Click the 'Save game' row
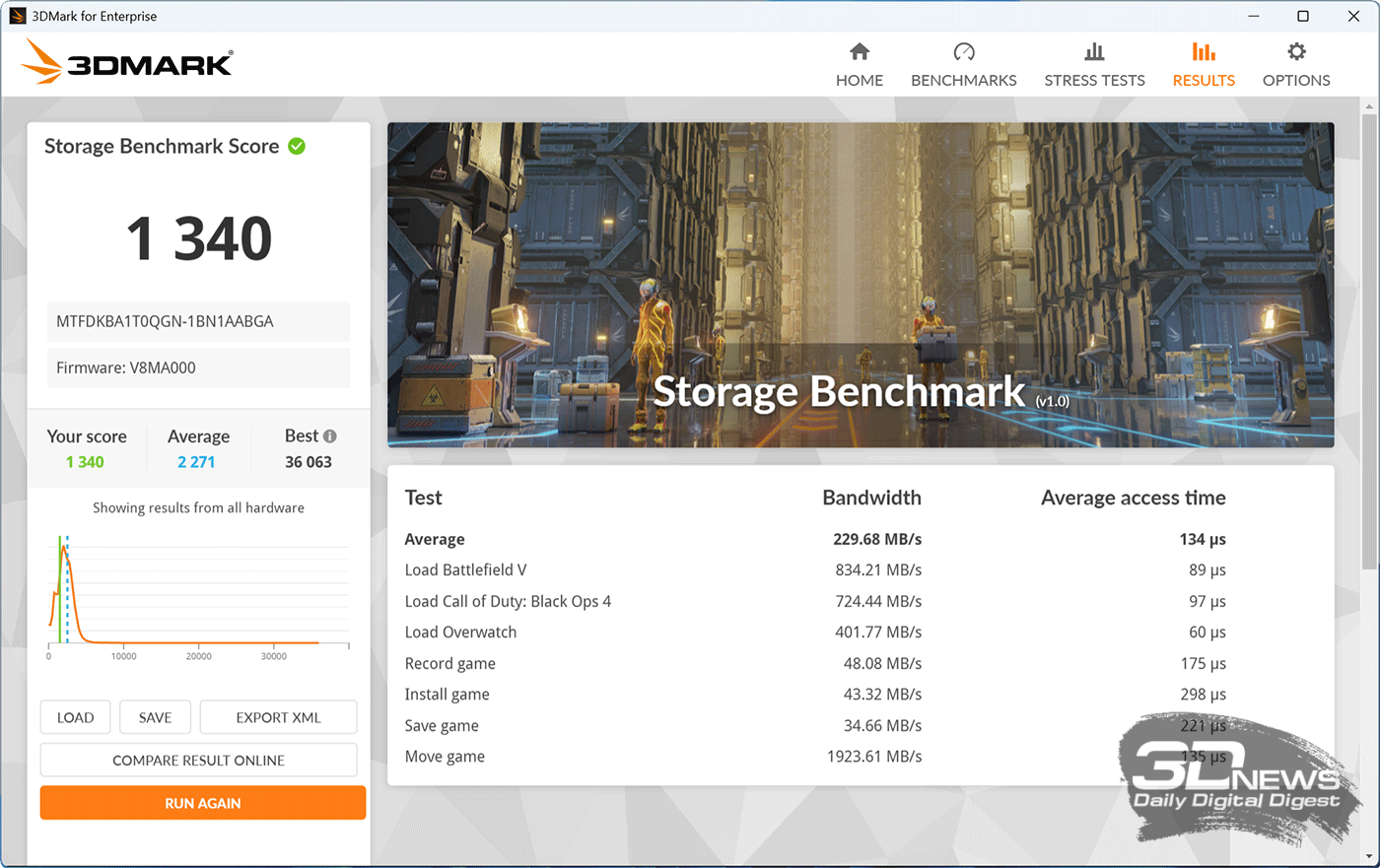Image resolution: width=1380 pixels, height=868 pixels. pyautogui.click(x=815, y=725)
